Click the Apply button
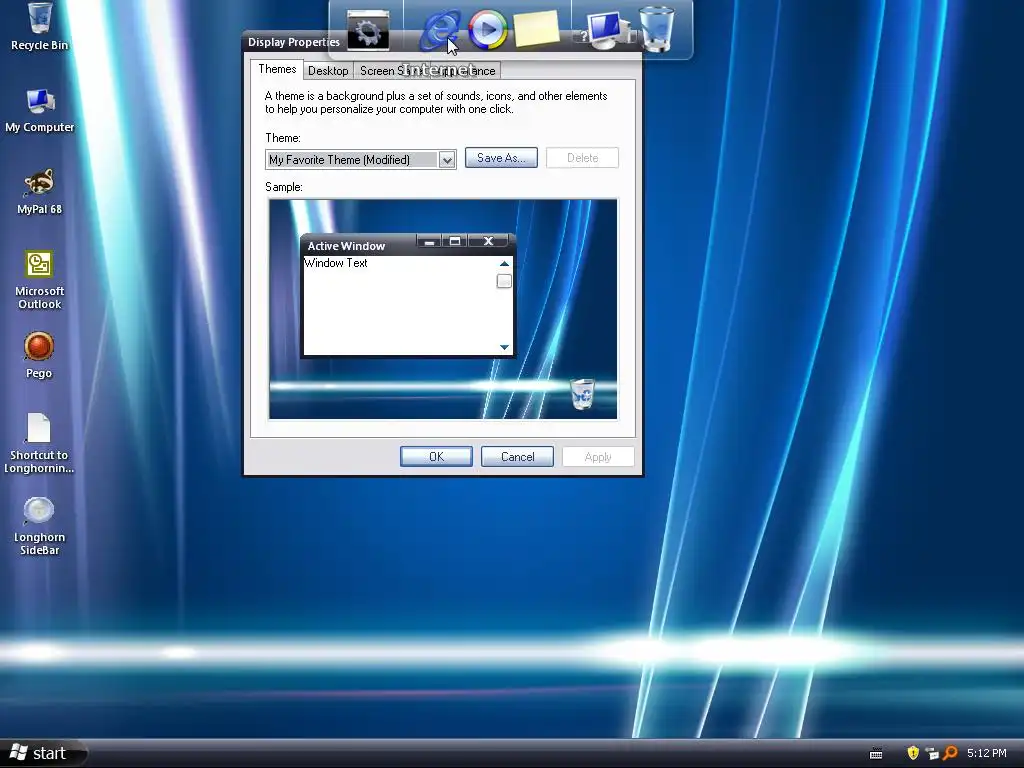Screen dimensions: 1024x768 (598, 456)
